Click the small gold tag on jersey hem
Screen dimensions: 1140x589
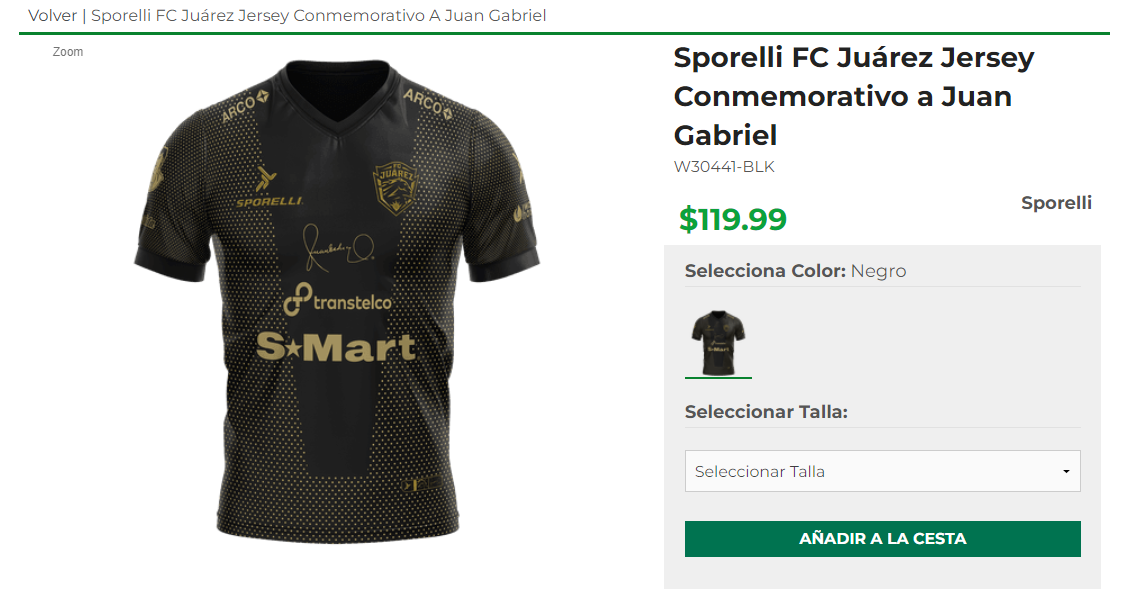[x=421, y=484]
